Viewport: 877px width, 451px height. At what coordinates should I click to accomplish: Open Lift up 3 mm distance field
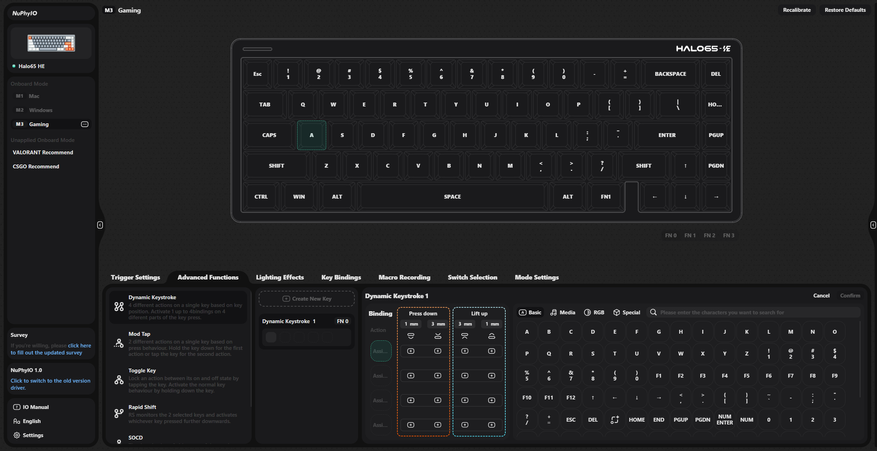(x=464, y=324)
